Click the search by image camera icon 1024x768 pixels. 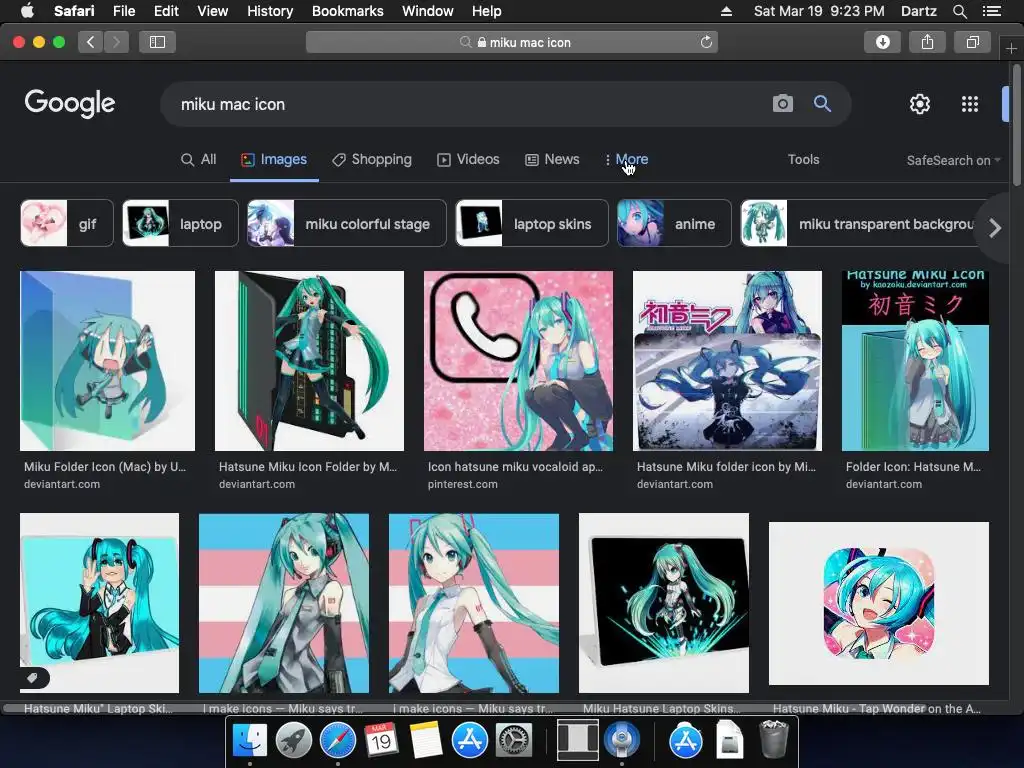coord(782,103)
